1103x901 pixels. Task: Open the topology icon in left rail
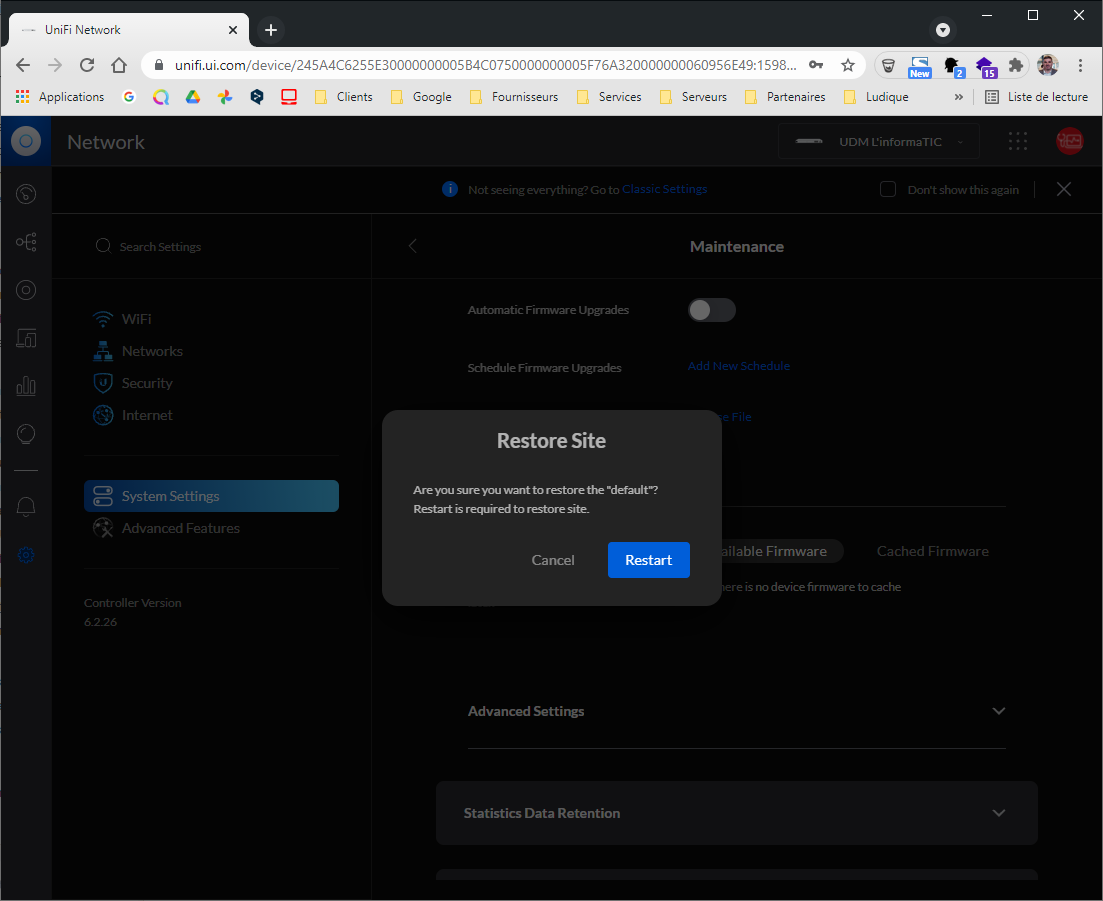(x=26, y=242)
